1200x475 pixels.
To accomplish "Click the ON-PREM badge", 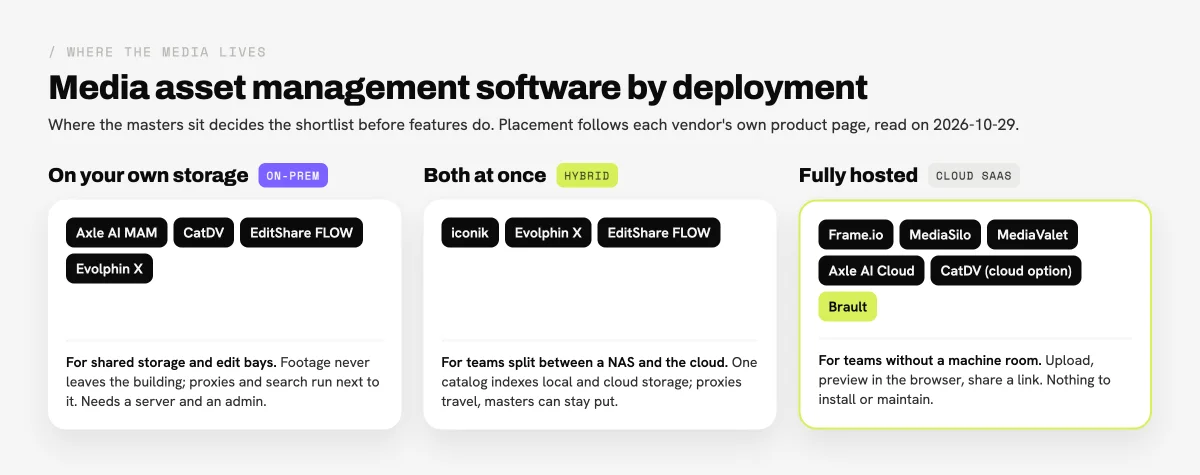I will point(293,175).
